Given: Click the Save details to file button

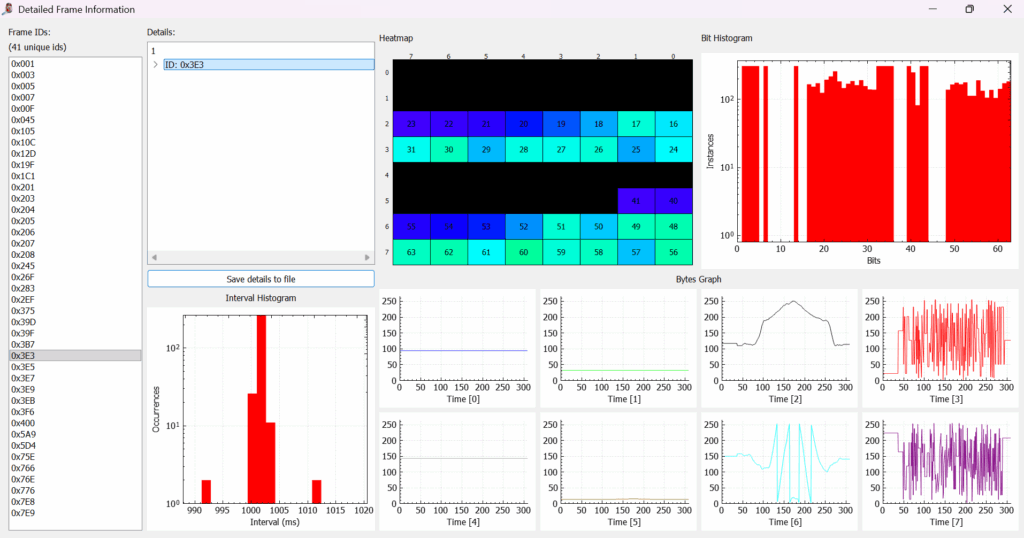Looking at the screenshot, I should (x=261, y=279).
